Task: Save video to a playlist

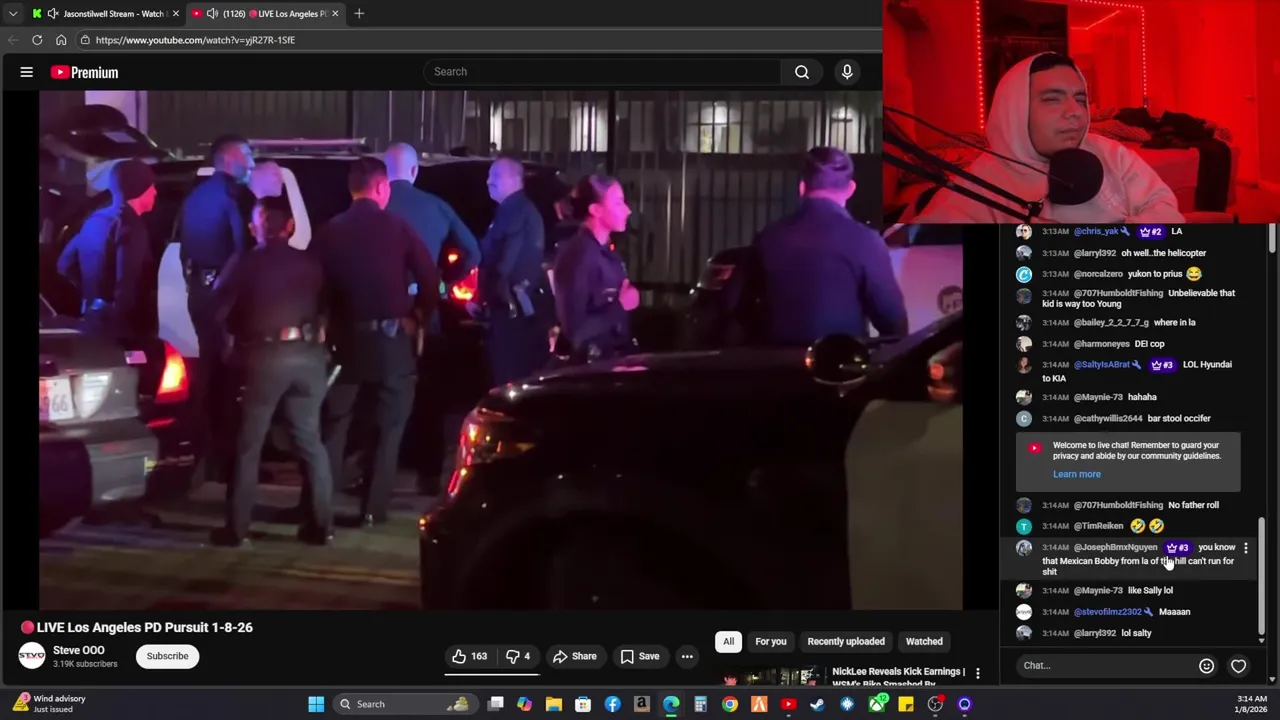Action: [x=640, y=656]
